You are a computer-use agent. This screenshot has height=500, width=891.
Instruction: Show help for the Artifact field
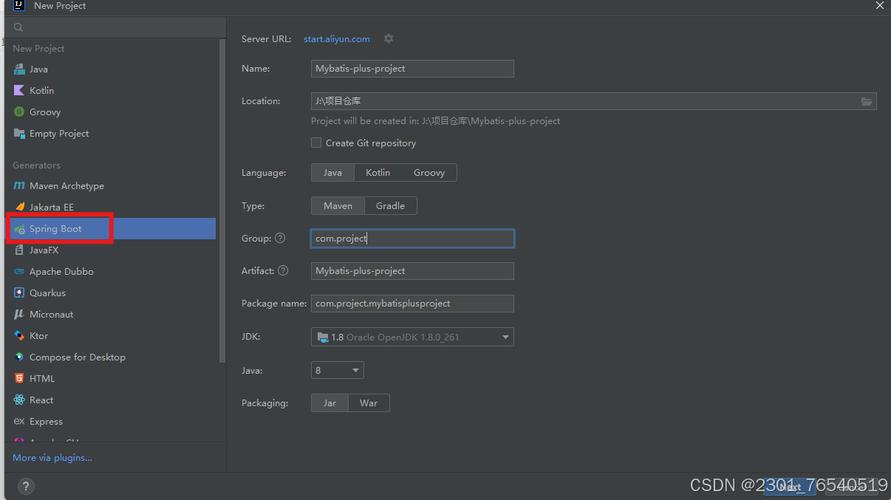pos(283,270)
